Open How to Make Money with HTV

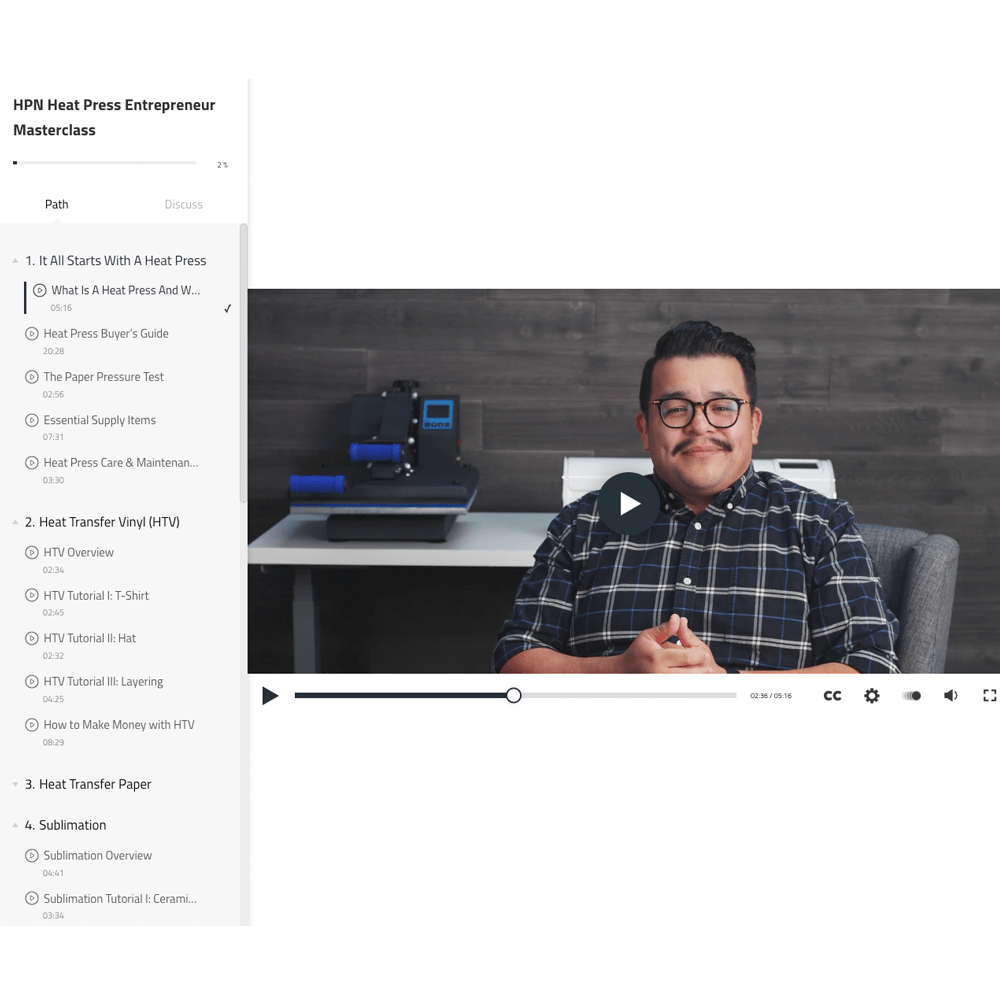(119, 725)
